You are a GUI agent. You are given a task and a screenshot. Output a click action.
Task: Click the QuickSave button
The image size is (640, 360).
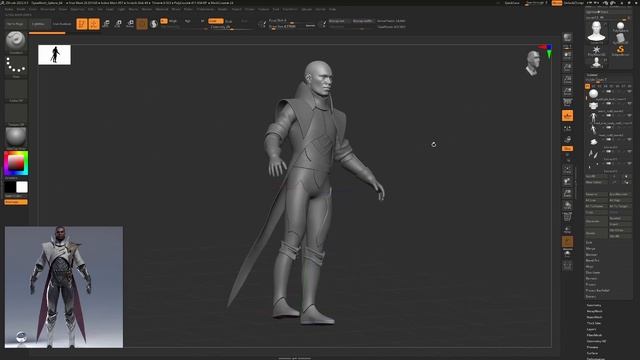(x=512, y=3)
